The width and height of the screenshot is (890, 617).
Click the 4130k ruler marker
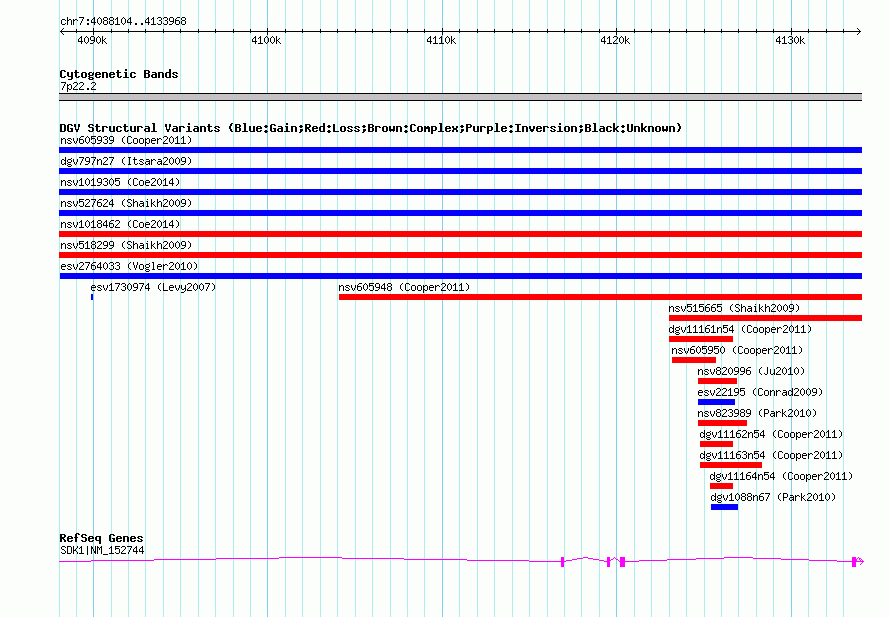pyautogui.click(x=790, y=40)
